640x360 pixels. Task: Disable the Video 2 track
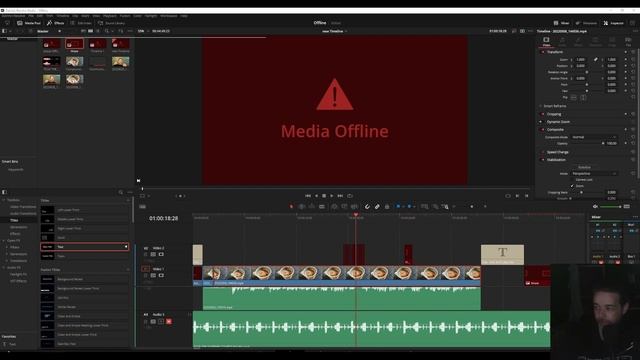point(161,254)
